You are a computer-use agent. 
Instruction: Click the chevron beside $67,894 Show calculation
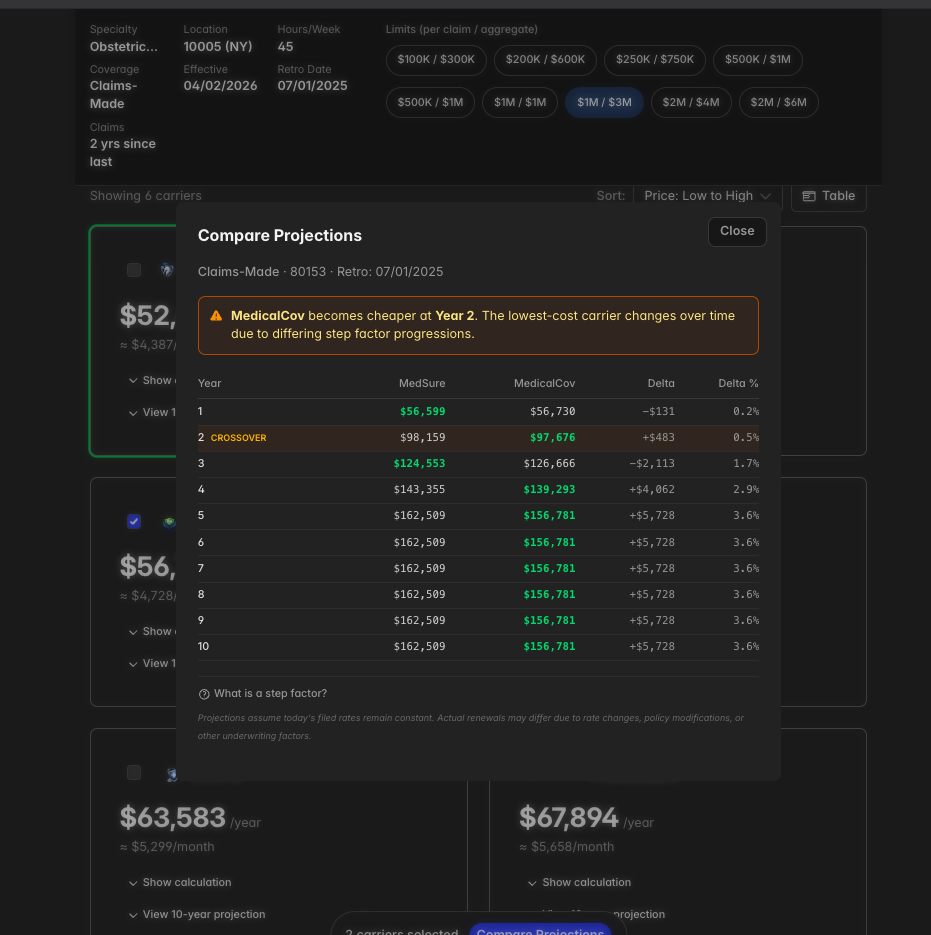click(530, 883)
